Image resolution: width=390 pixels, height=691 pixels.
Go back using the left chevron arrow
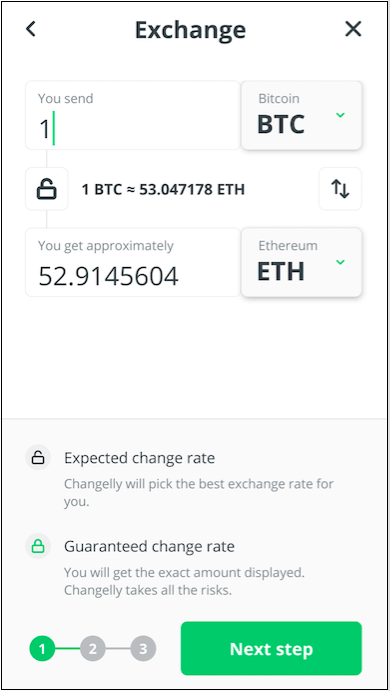click(x=30, y=30)
